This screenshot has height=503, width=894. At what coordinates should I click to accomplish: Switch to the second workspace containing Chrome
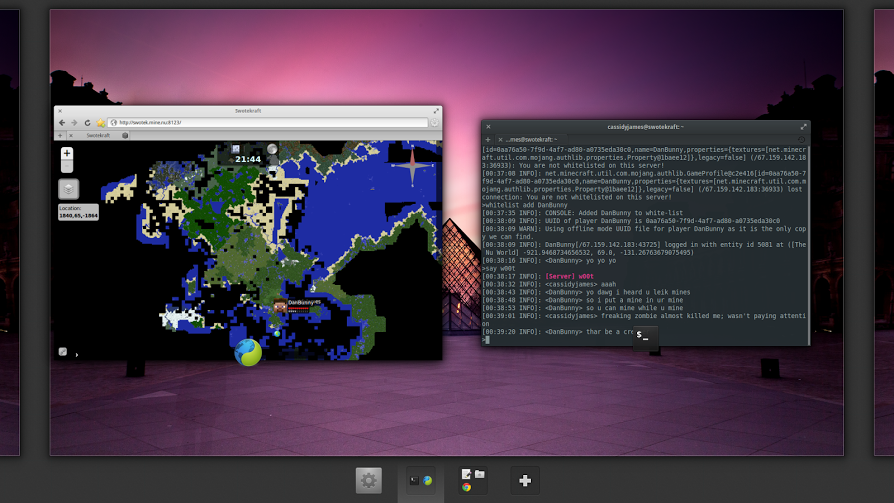click(473, 481)
